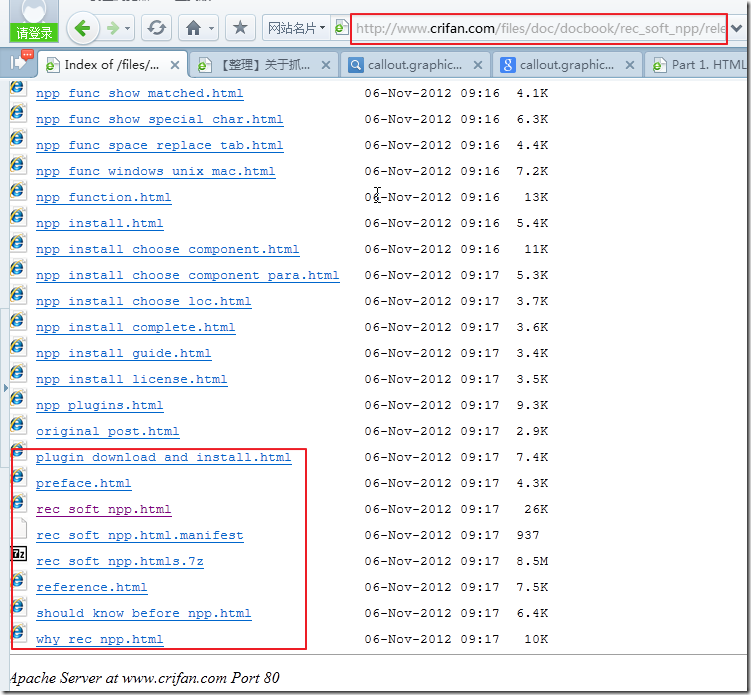The width and height of the screenshot is (751, 695).
Task: Open npp_install_license.html link
Action: pos(132,379)
